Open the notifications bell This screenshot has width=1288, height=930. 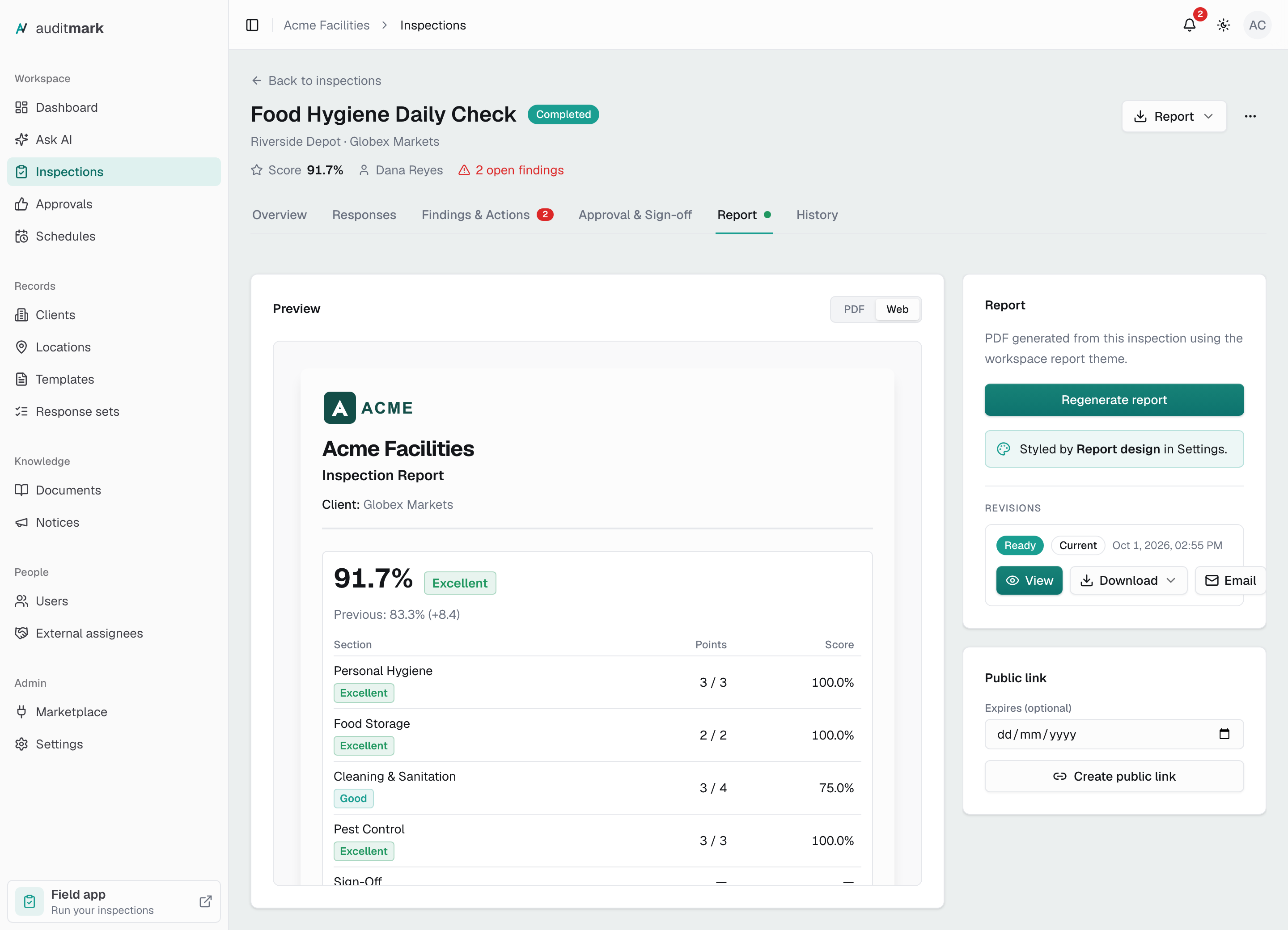click(1189, 25)
